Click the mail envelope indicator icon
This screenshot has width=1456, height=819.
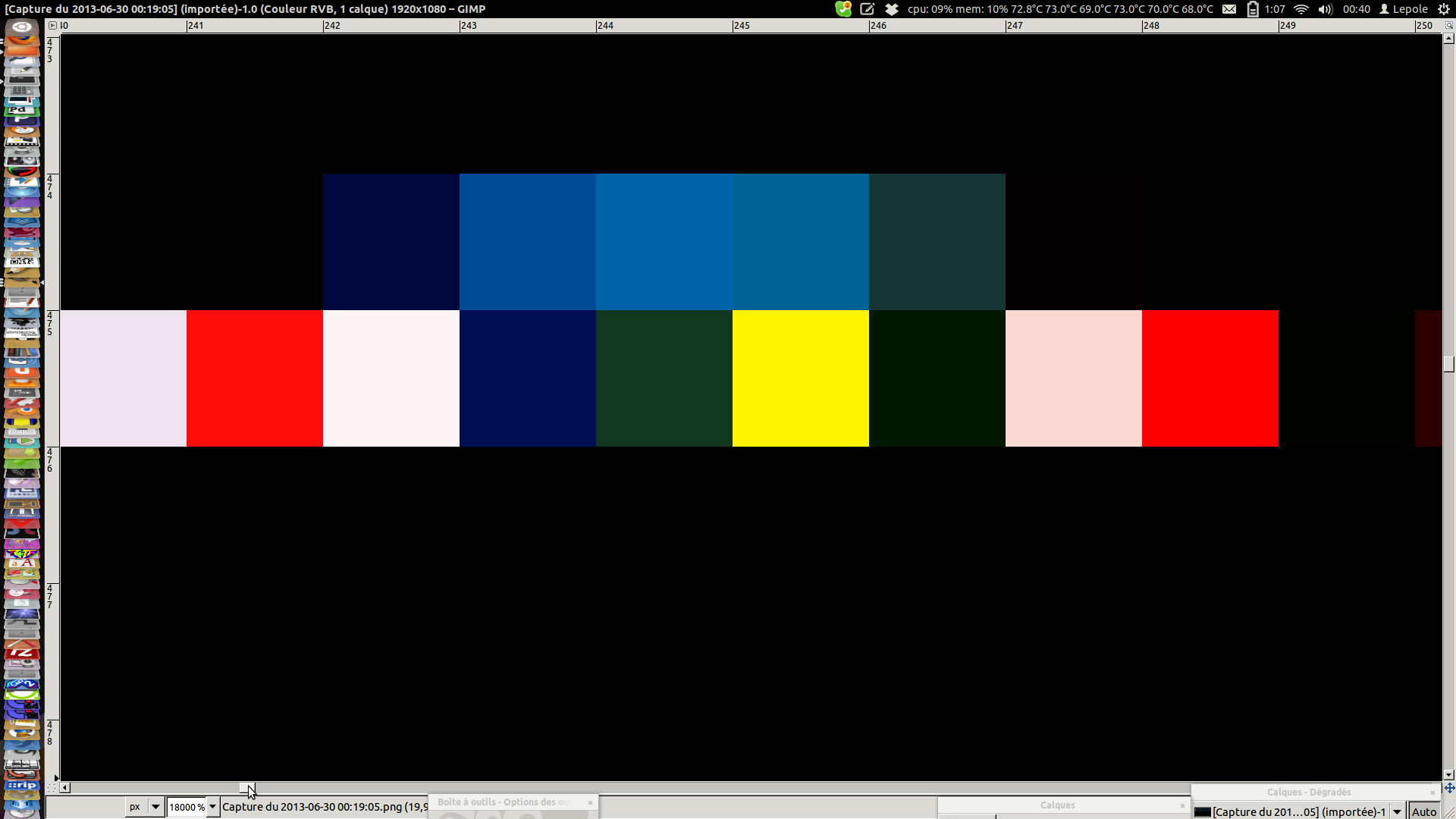[x=1229, y=9]
